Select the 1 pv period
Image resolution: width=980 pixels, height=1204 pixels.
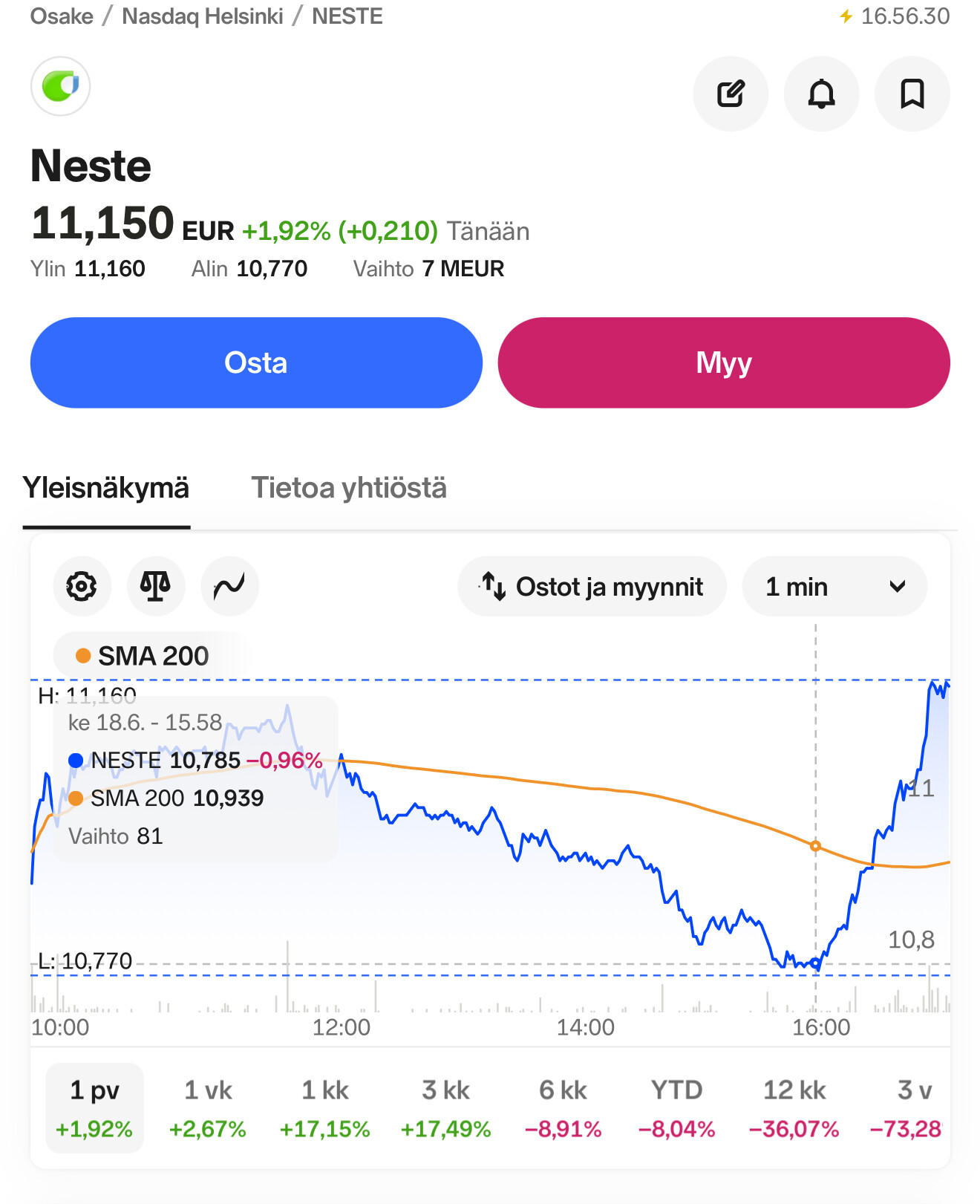point(94,1108)
